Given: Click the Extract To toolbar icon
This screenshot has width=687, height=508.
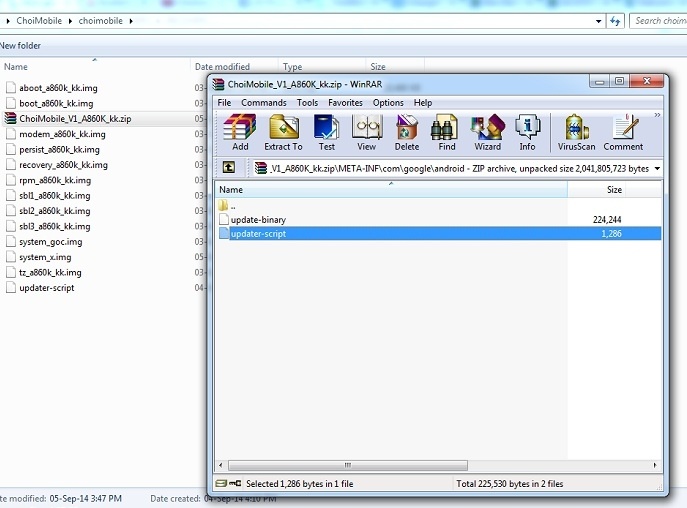Looking at the screenshot, I should tap(283, 132).
